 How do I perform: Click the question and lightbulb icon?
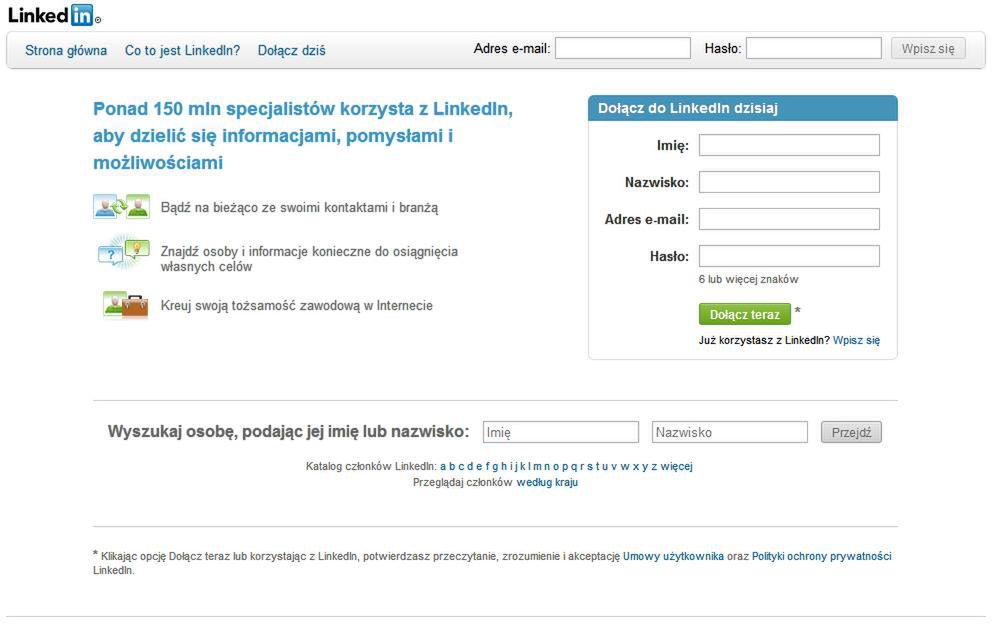point(123,253)
